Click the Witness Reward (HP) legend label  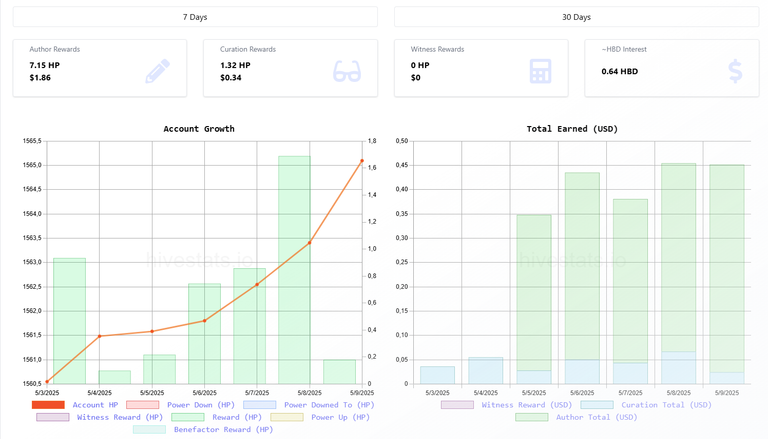(120, 417)
